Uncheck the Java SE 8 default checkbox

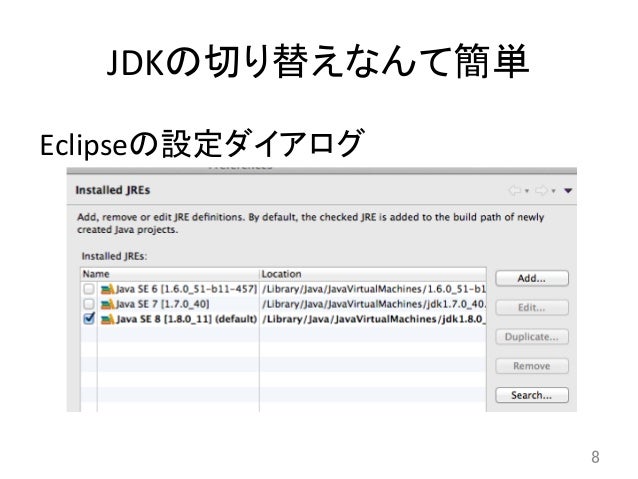(x=89, y=318)
